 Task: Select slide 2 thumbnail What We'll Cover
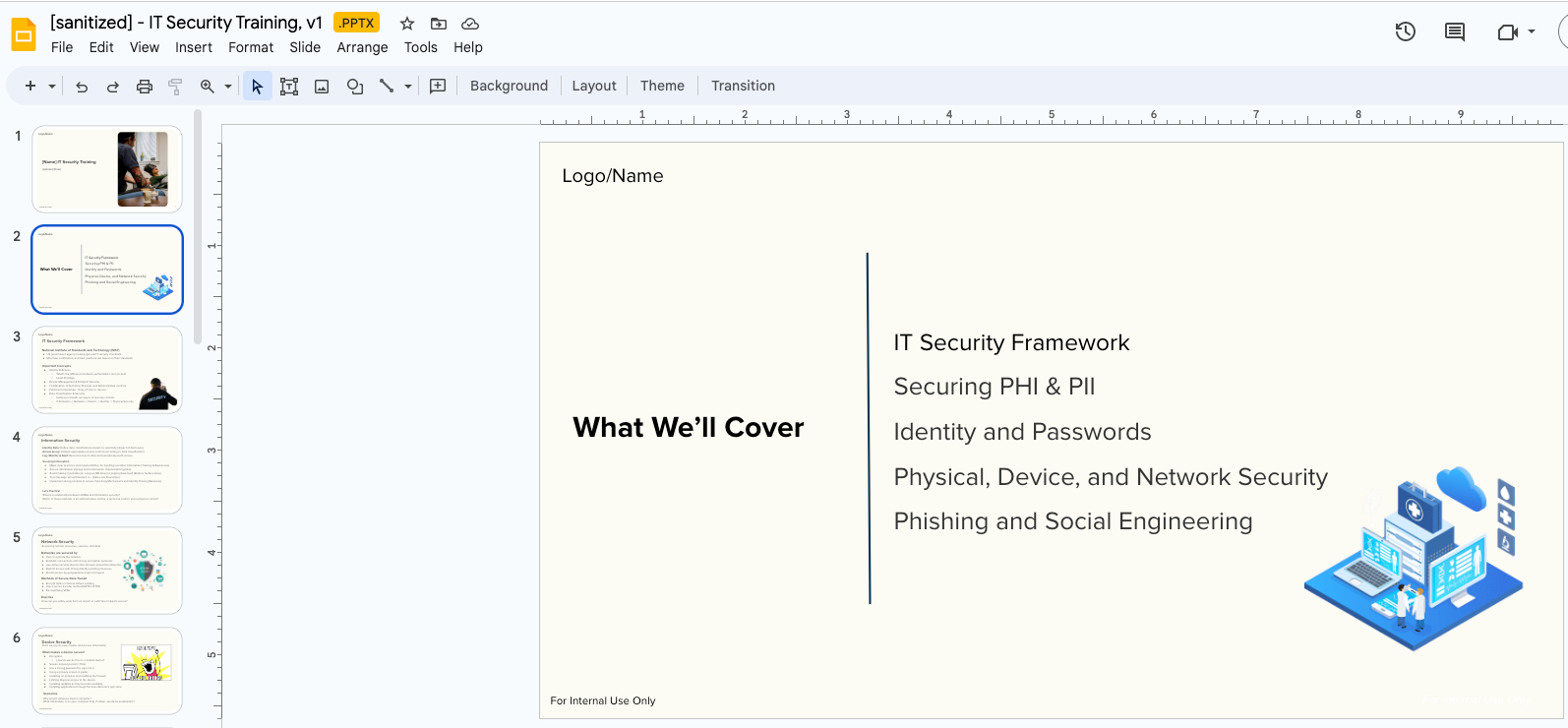click(x=107, y=270)
